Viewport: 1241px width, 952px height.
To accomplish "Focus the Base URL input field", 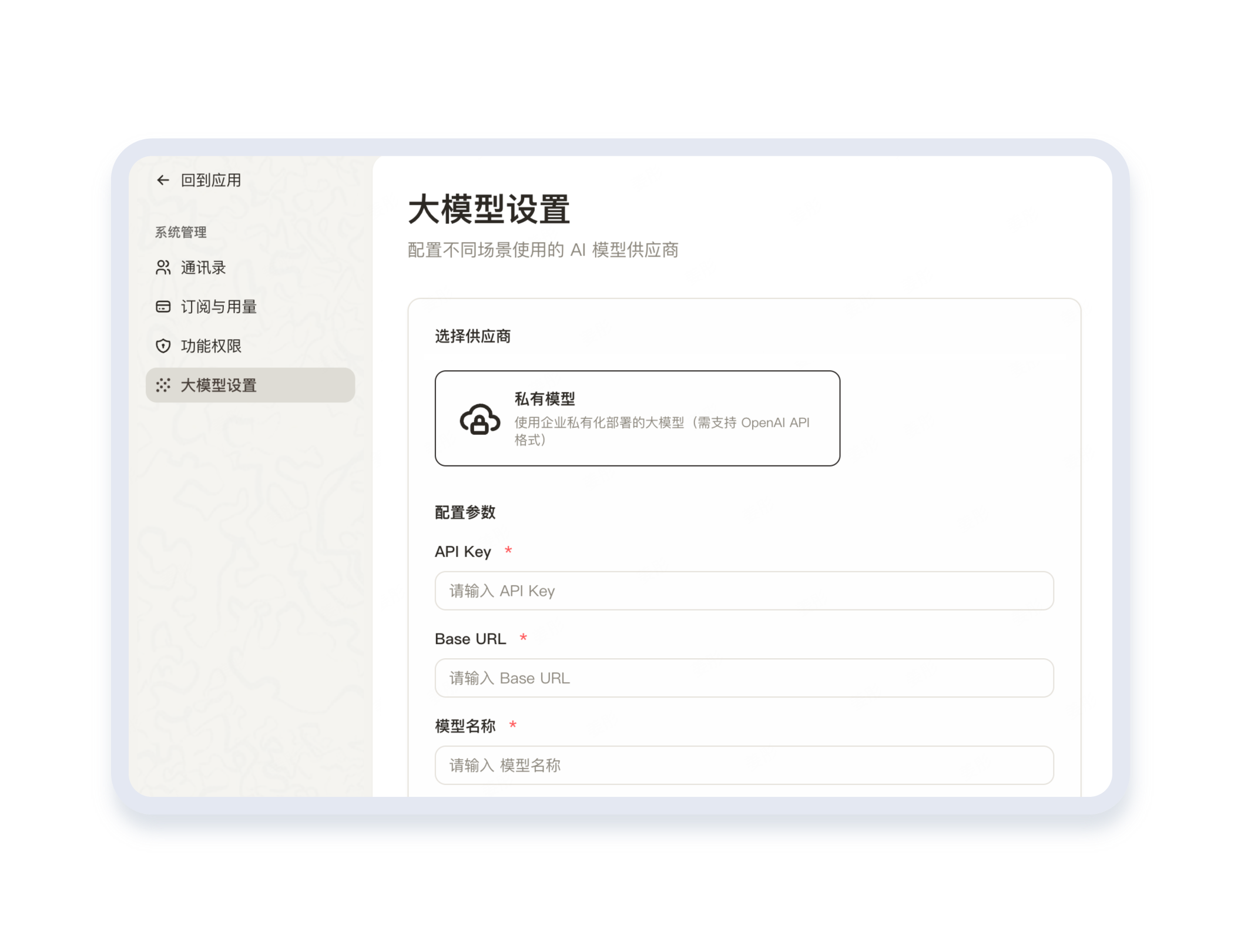I will click(744, 678).
